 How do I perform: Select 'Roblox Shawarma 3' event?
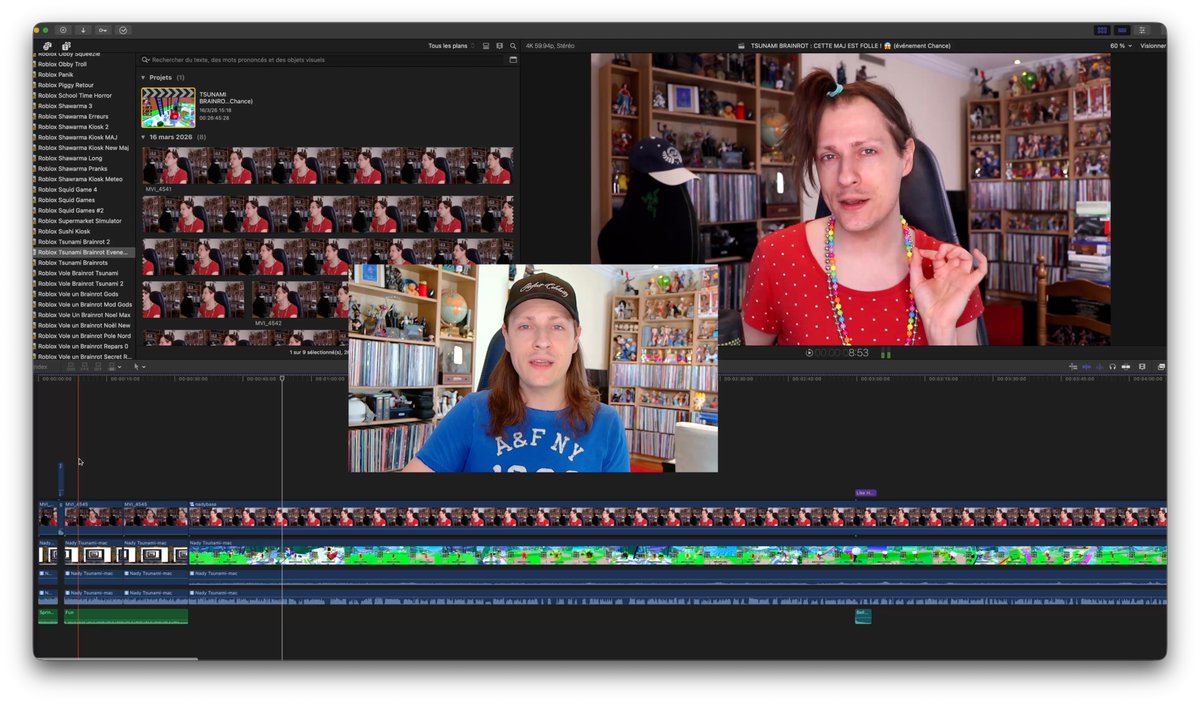pyautogui.click(x=65, y=106)
